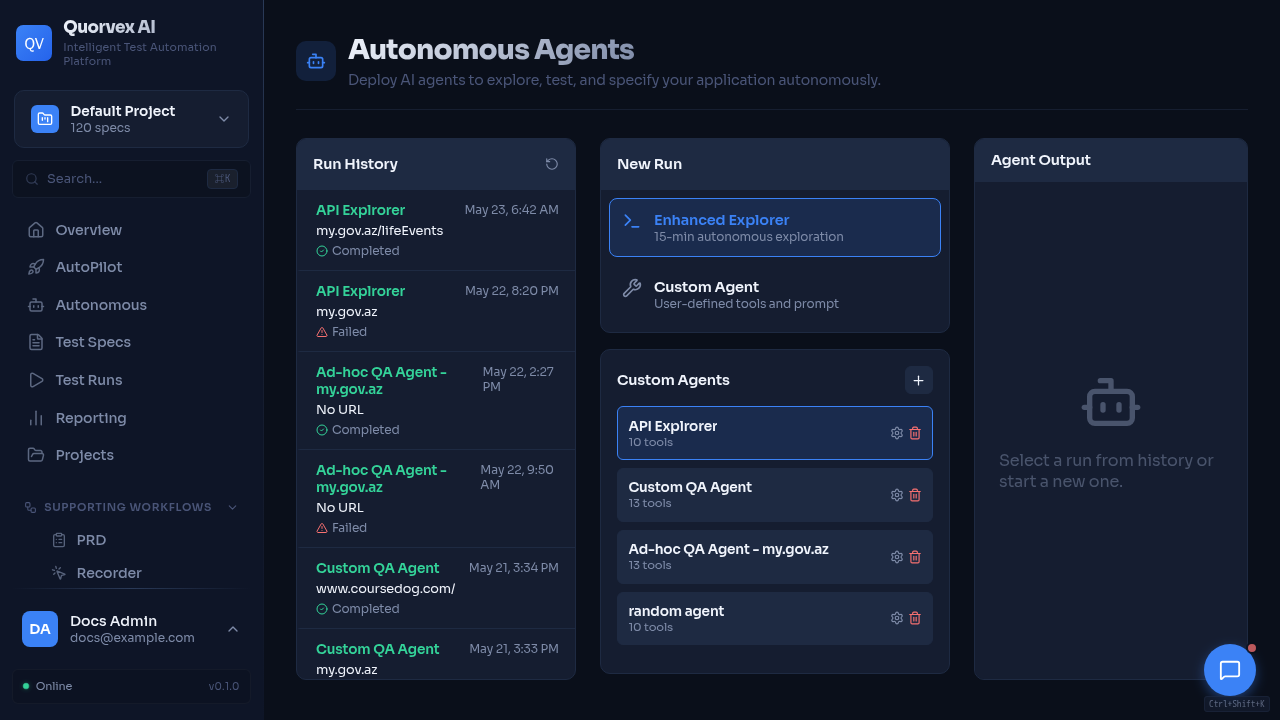Open the chat assistant bubble

pos(1230,670)
